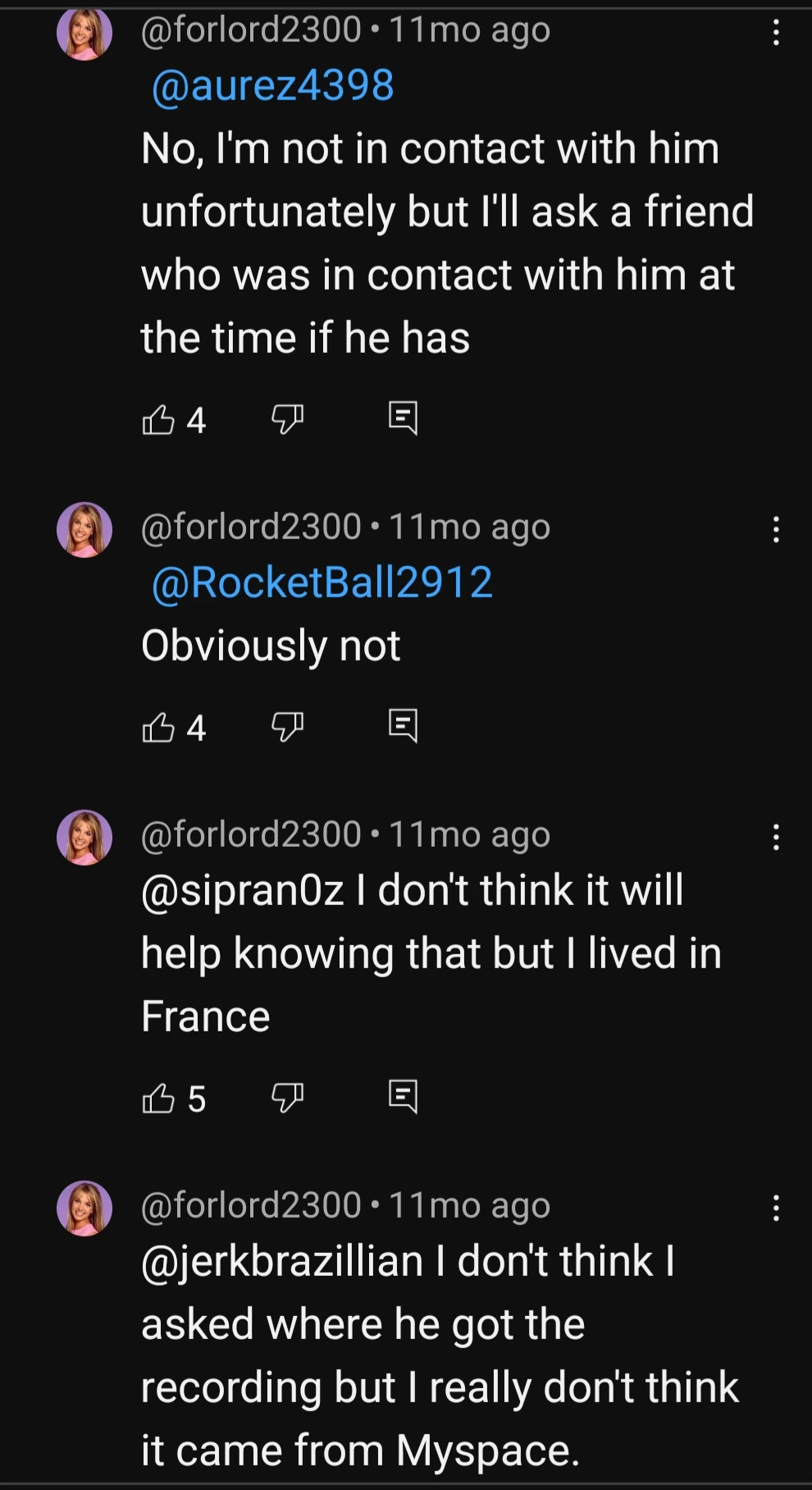
Task: Tap the avatar beside the France comment
Action: point(84,838)
